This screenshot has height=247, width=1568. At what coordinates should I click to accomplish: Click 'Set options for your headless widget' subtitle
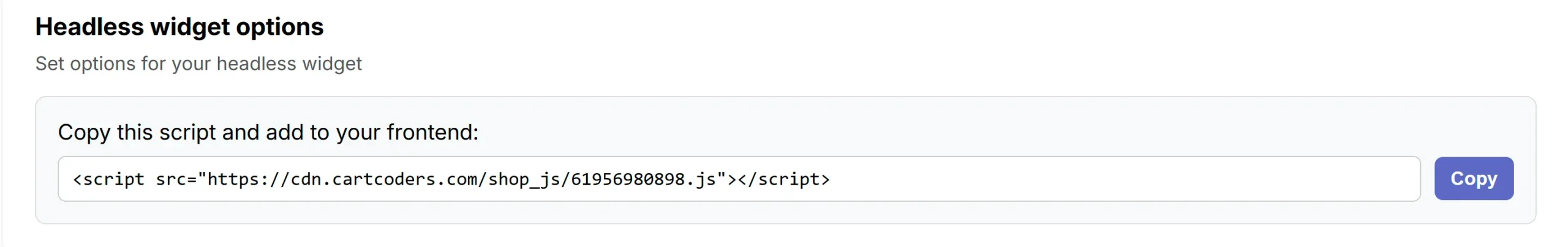(x=198, y=64)
